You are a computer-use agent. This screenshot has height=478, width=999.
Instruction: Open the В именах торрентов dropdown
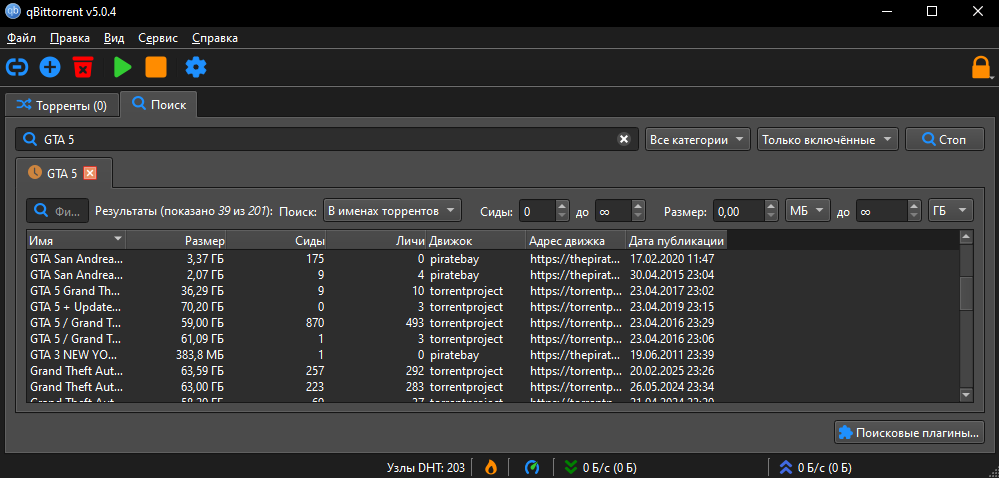(392, 210)
